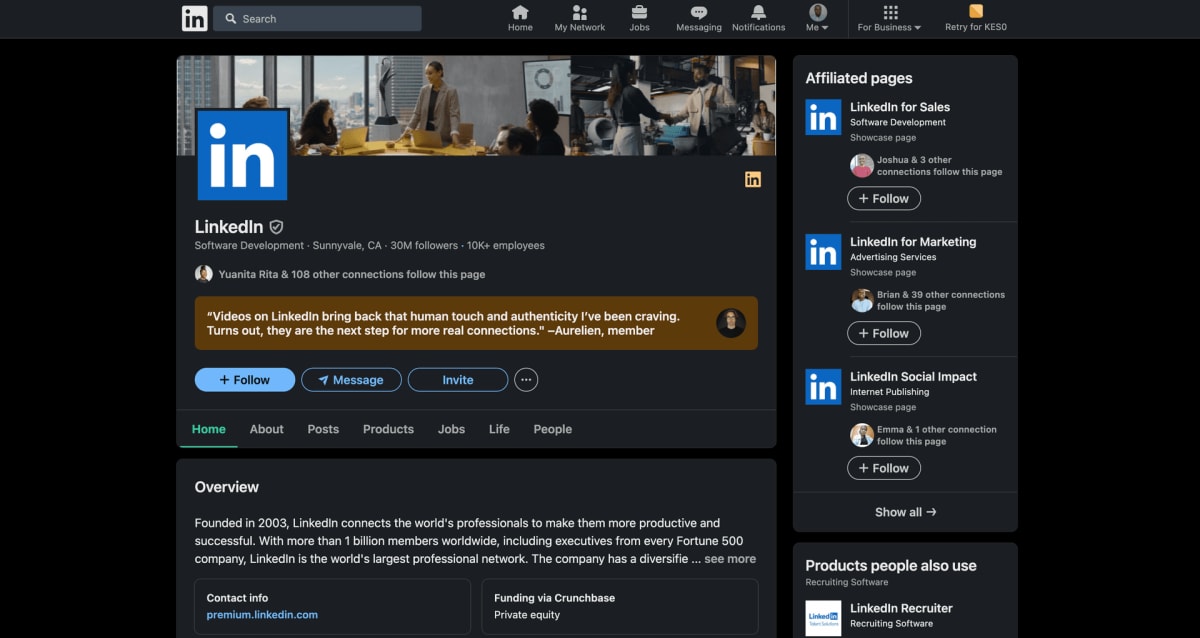Open the connections follow this page link
1200x638 pixels.
click(353, 274)
